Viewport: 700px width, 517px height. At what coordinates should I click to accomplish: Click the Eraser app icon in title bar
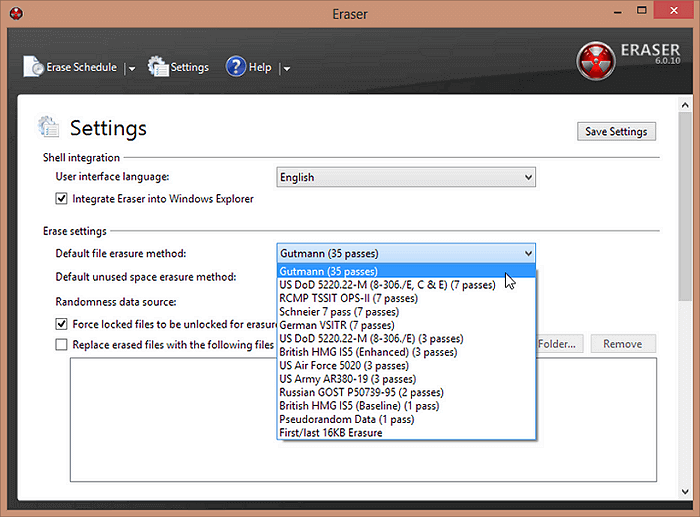tap(16, 13)
